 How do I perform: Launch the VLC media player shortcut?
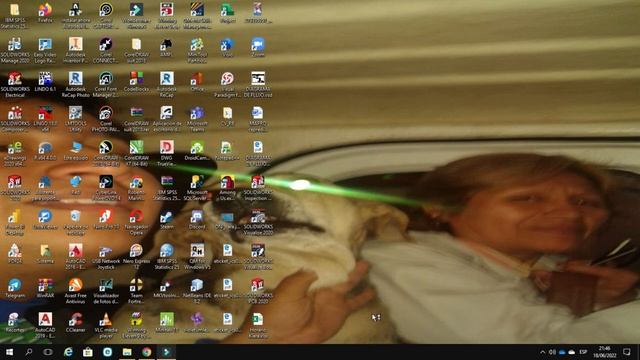click(106, 325)
